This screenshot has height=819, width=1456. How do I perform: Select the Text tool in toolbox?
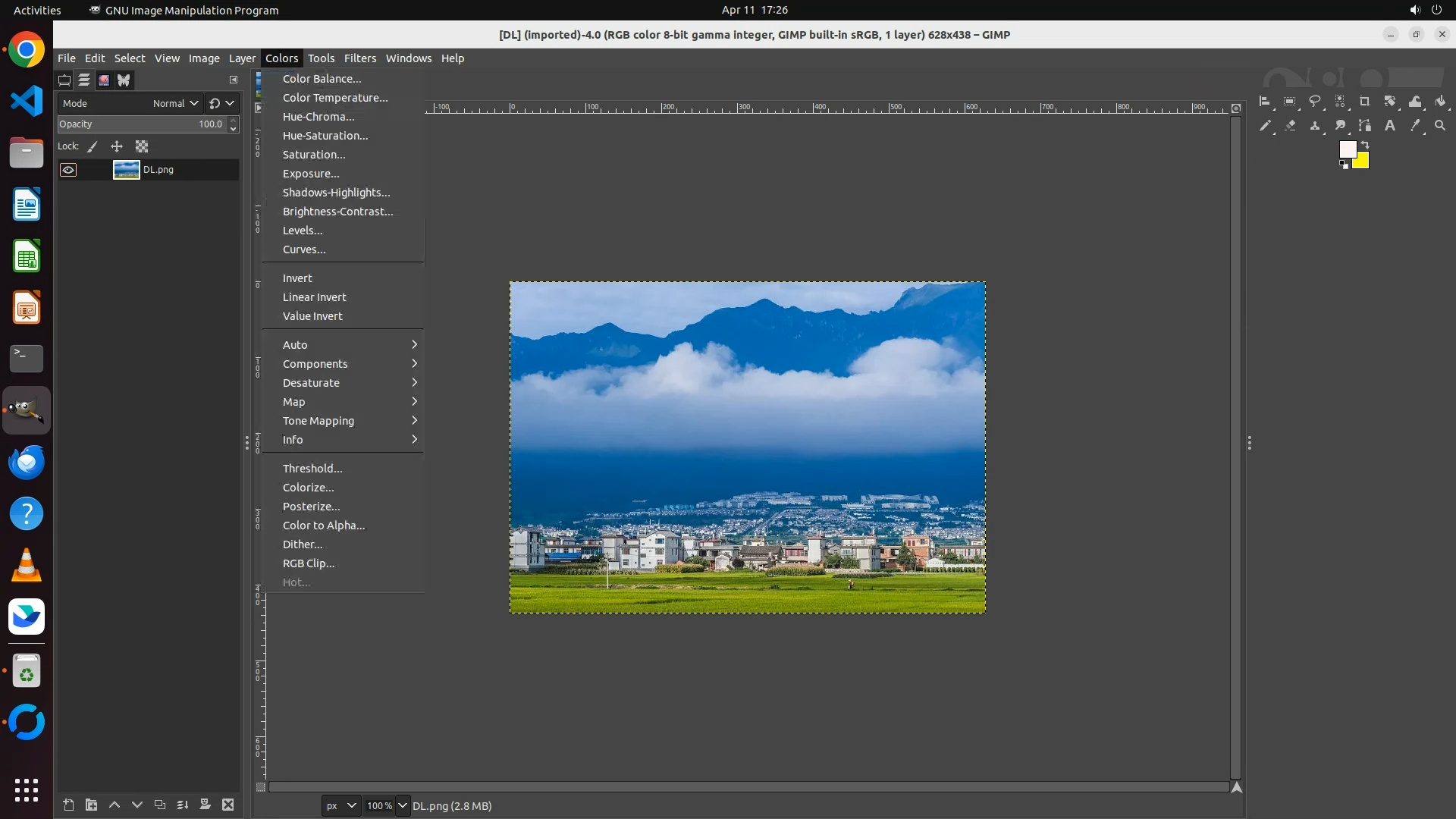tap(1390, 126)
